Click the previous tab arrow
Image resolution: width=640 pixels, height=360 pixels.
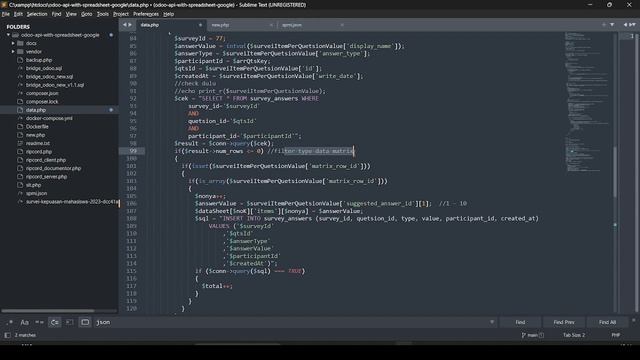click(124, 25)
